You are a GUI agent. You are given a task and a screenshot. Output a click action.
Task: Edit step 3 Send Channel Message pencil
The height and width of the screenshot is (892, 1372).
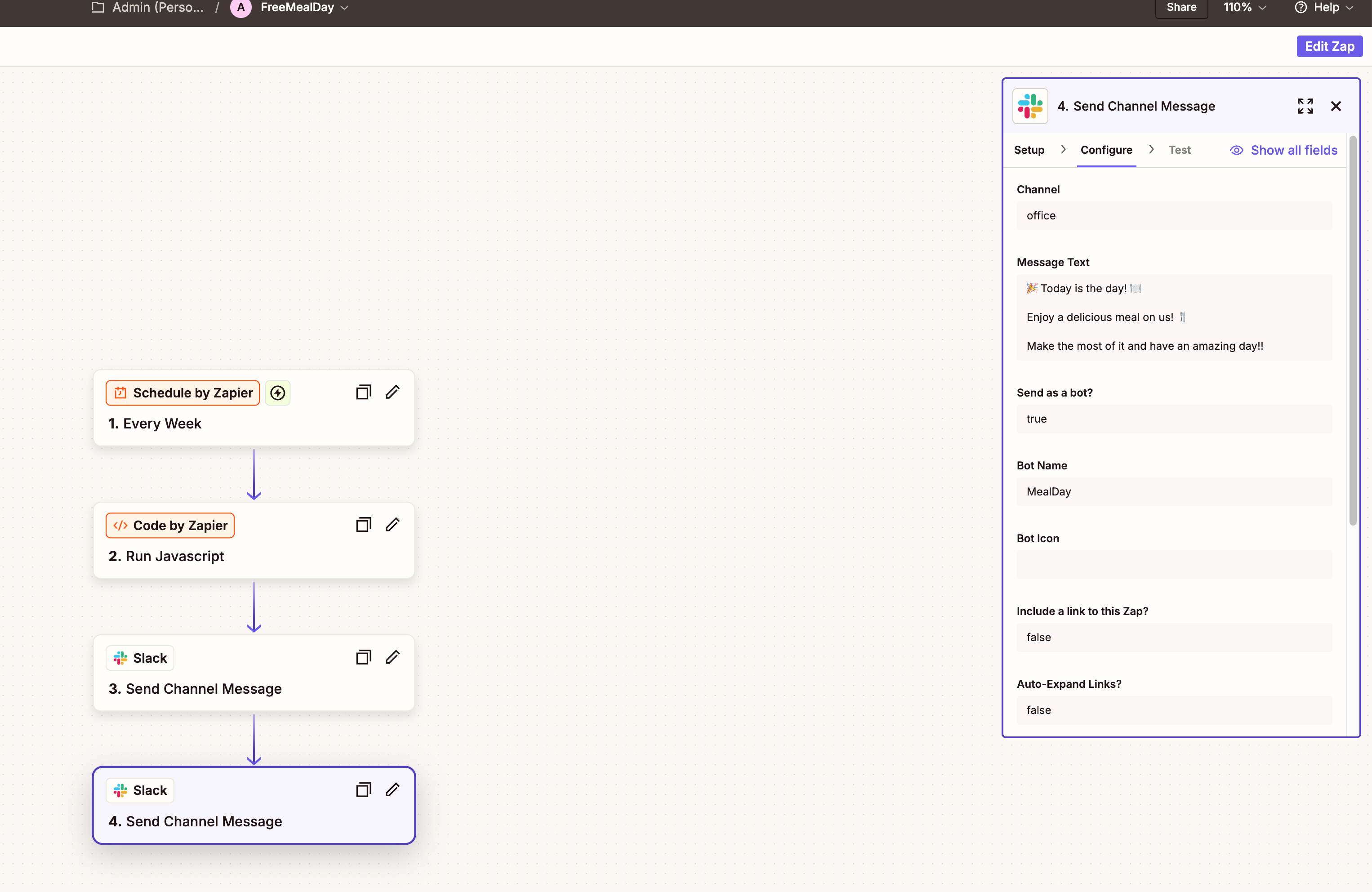tap(392, 657)
